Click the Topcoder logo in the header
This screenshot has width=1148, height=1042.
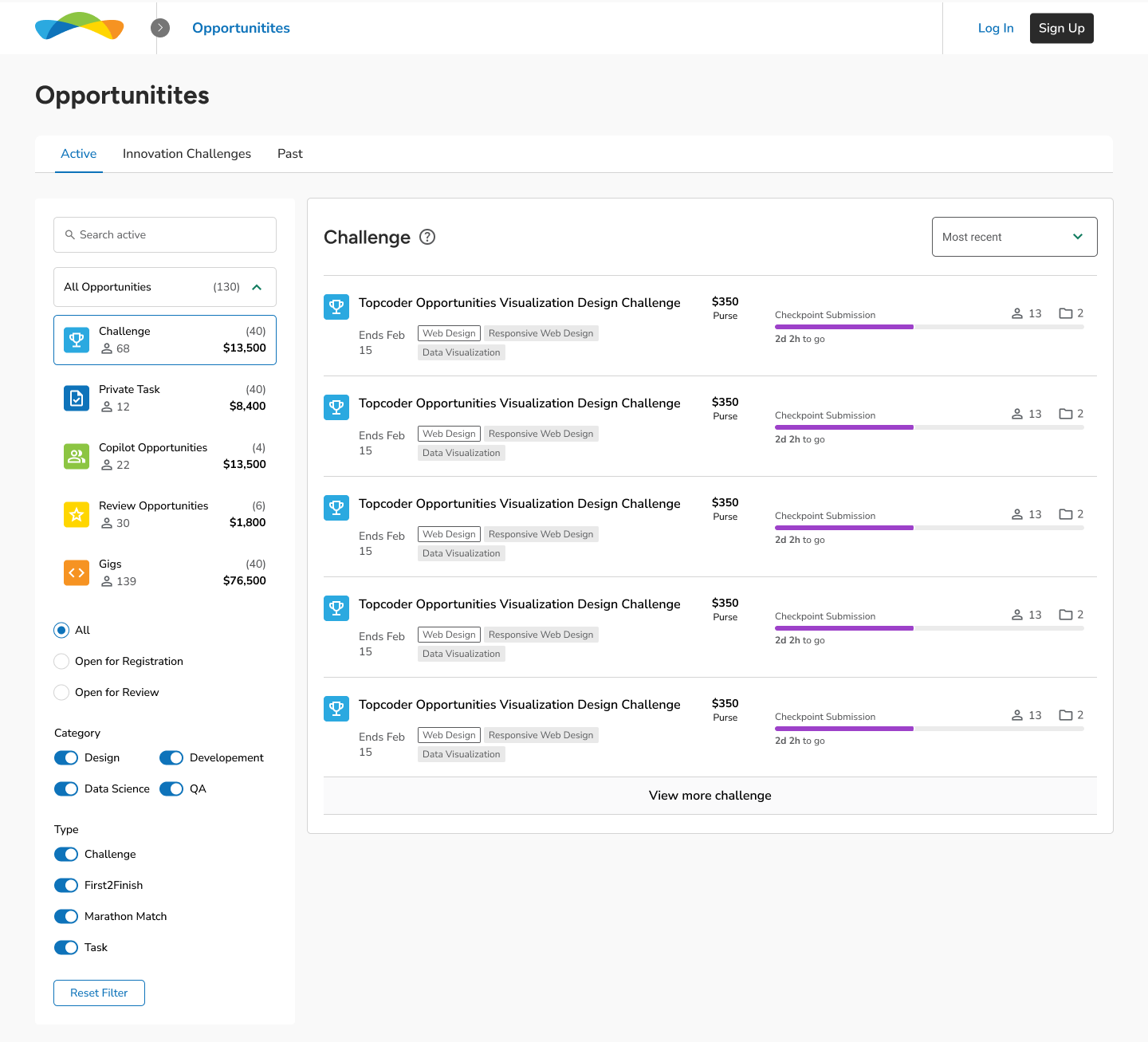[80, 26]
